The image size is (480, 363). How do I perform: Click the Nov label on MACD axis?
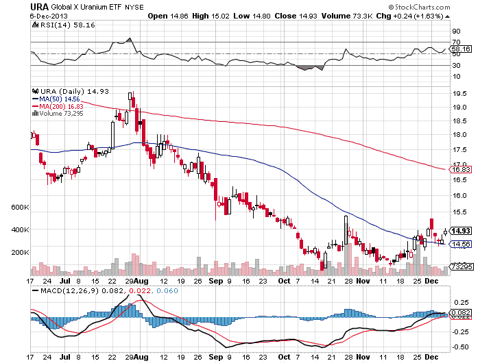tap(363, 357)
